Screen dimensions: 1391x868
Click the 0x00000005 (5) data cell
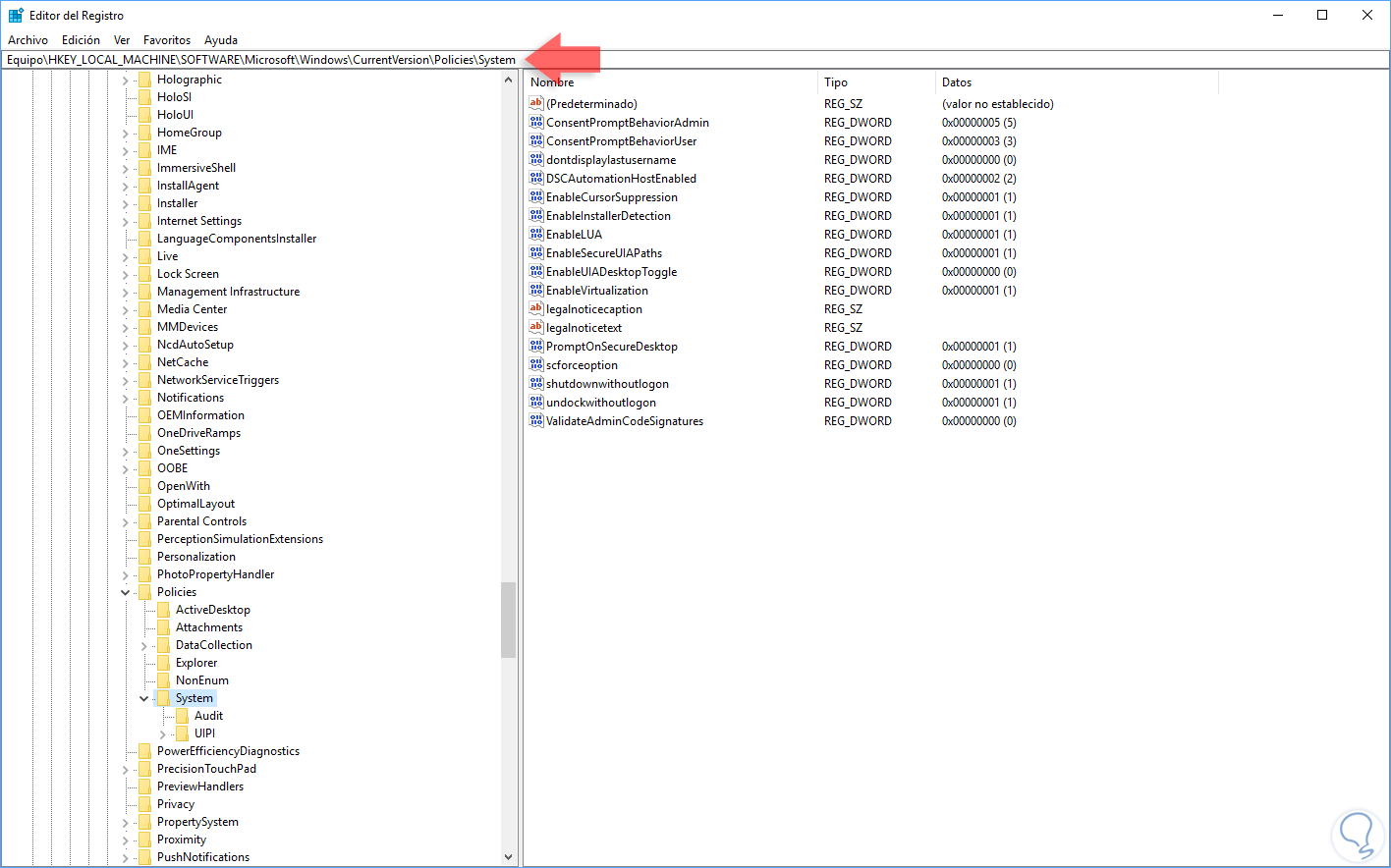(x=979, y=123)
